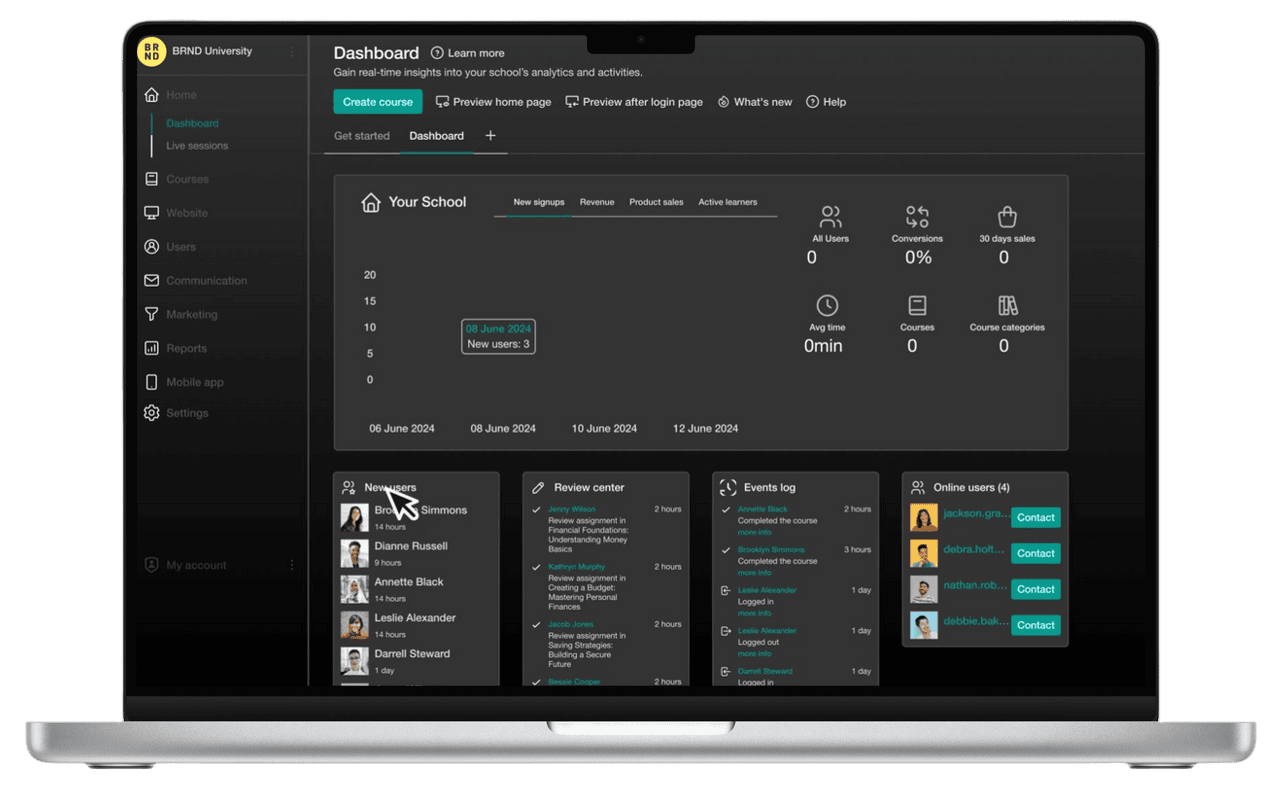Open the Website monitor icon in sidebar
This screenshot has width=1284, height=794.
pyautogui.click(x=152, y=213)
